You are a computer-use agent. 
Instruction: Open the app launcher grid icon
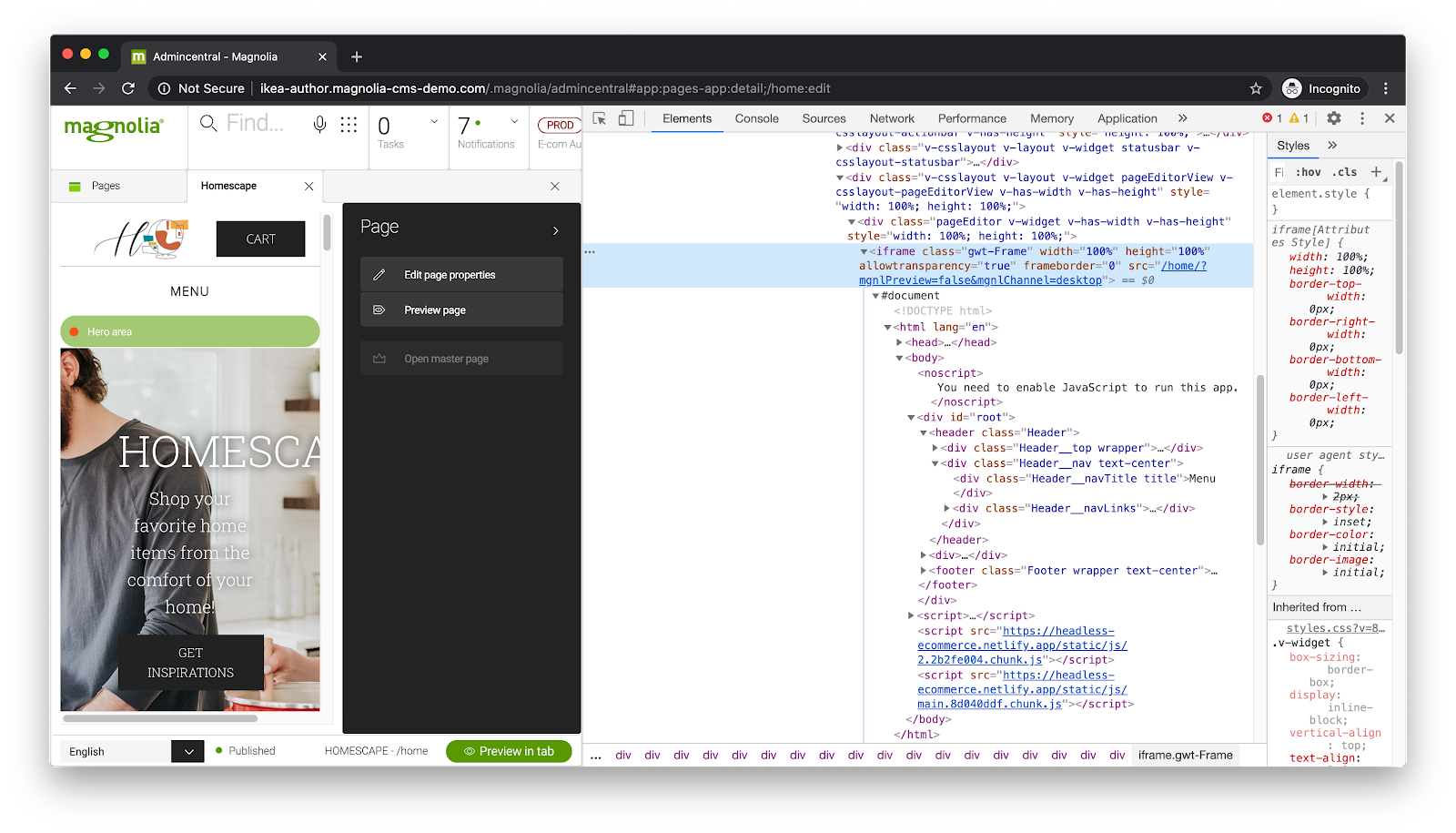tap(349, 125)
